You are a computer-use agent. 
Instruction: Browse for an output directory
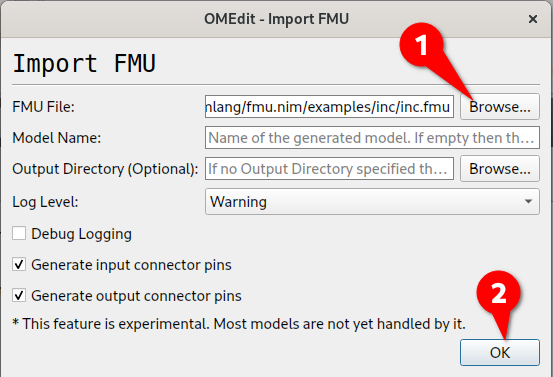pos(500,169)
